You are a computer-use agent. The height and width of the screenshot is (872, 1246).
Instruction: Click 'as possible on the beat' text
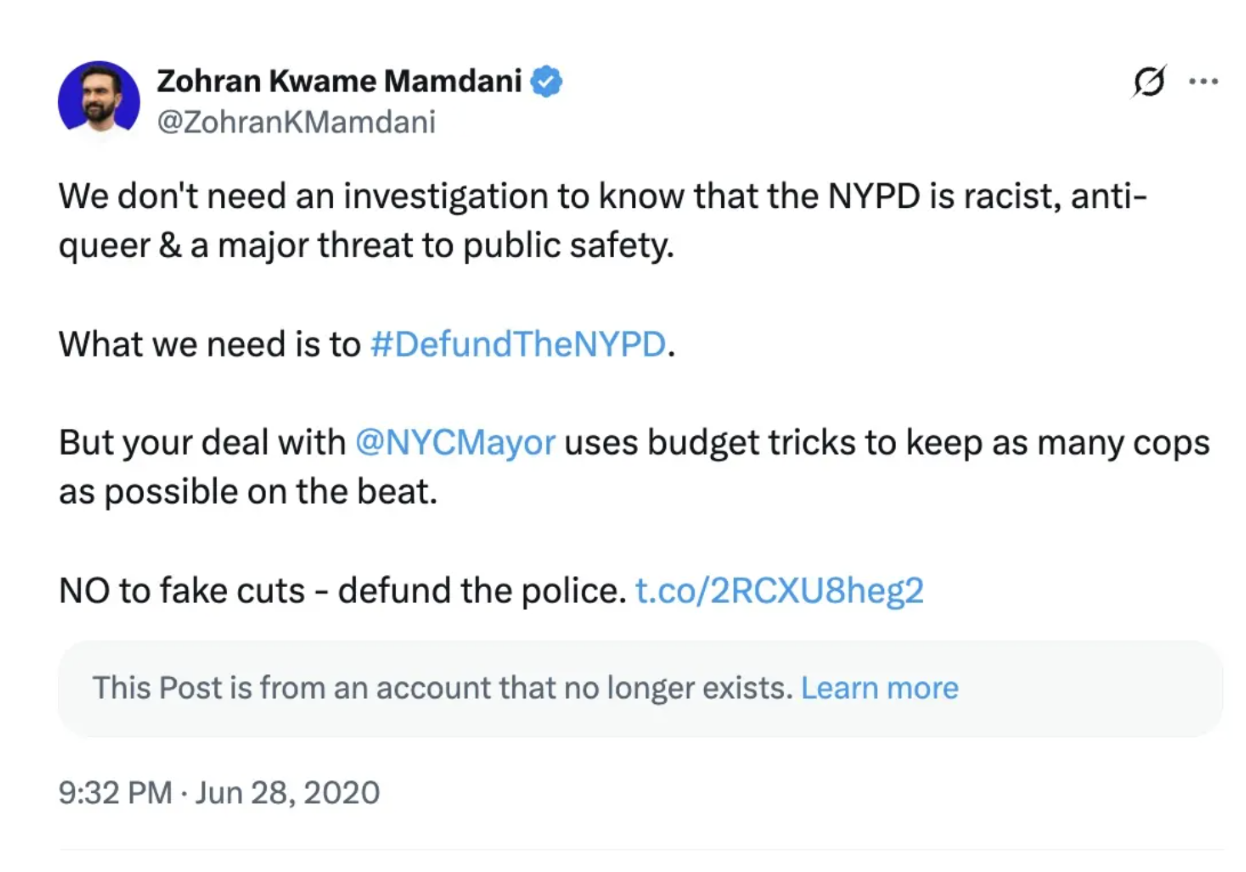248,492
